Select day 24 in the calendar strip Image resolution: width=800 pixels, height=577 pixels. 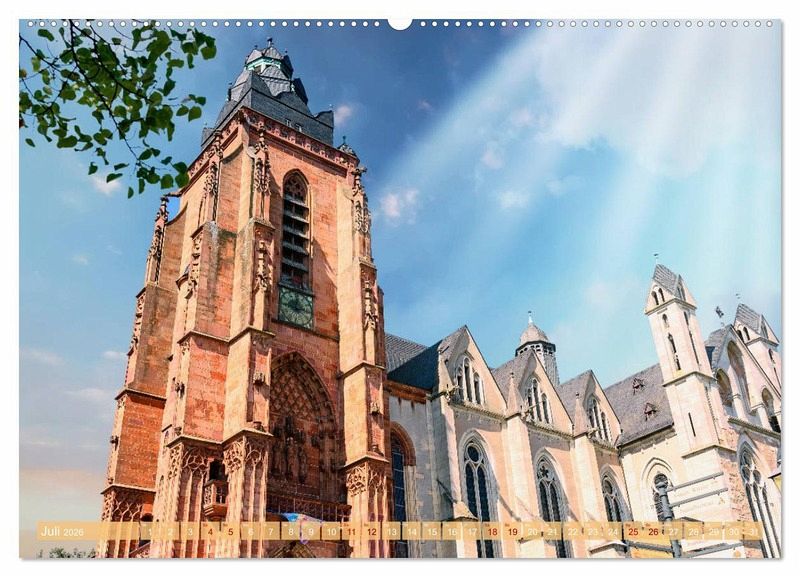[613, 531]
